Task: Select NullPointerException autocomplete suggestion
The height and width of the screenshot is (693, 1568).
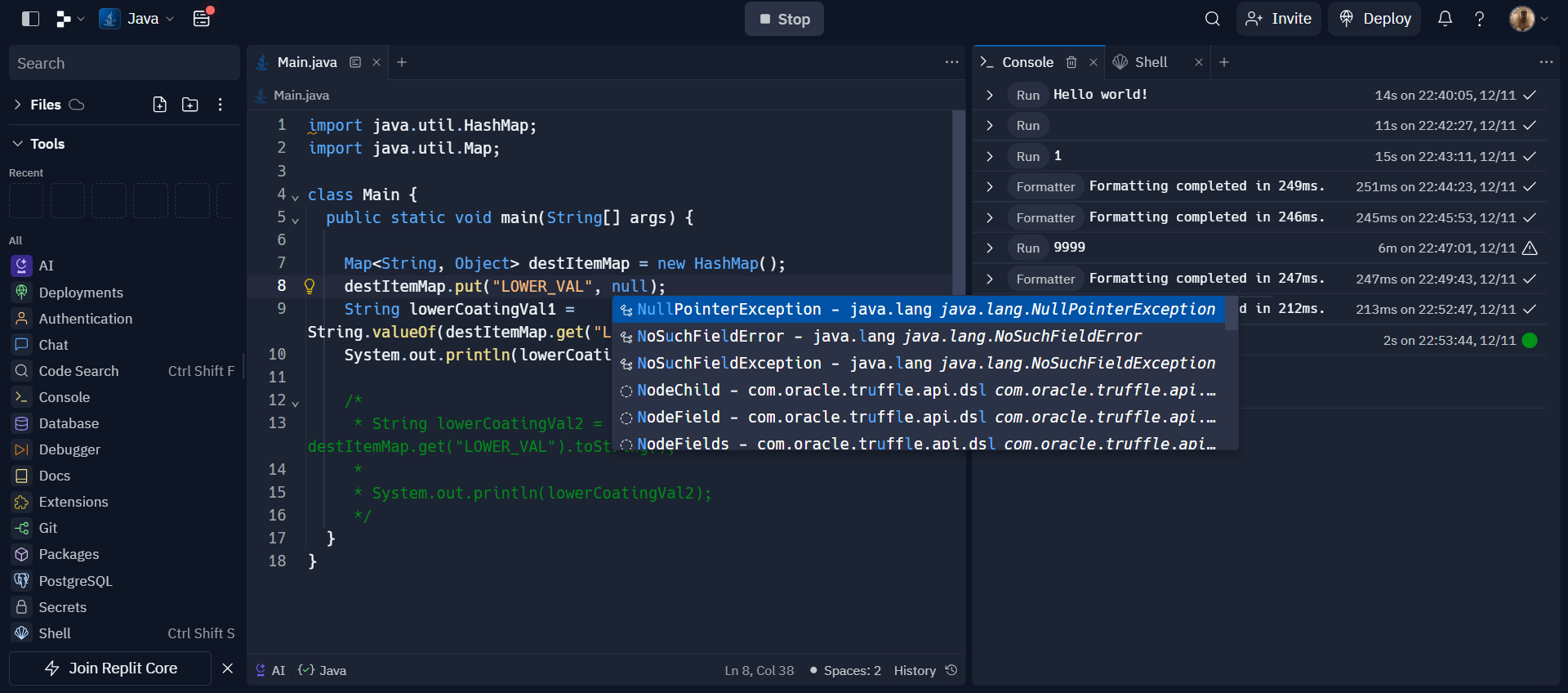Action: [x=918, y=309]
